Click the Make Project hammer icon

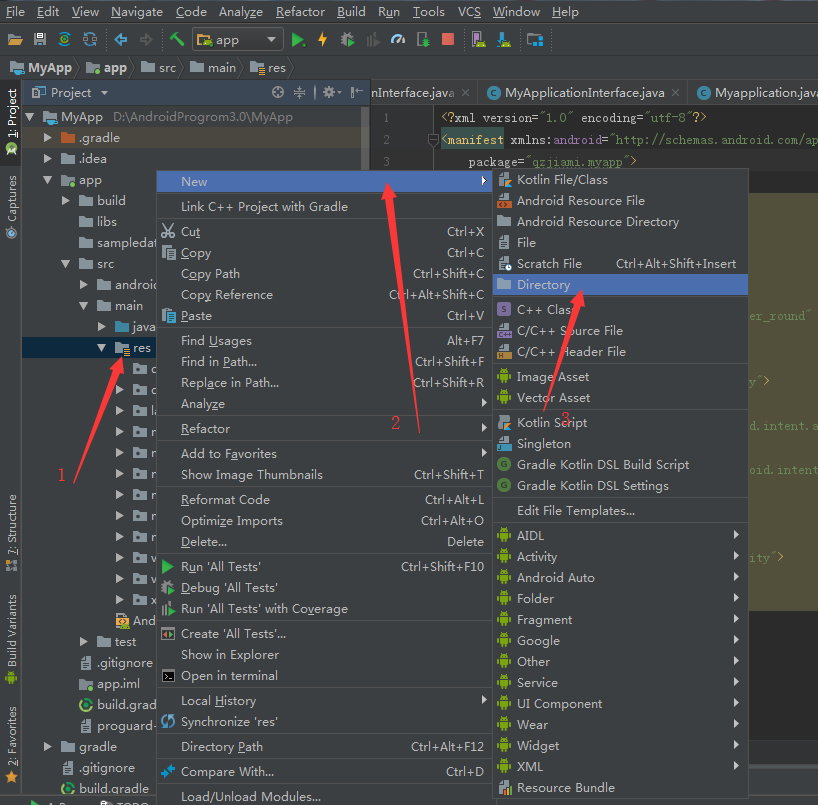point(177,39)
